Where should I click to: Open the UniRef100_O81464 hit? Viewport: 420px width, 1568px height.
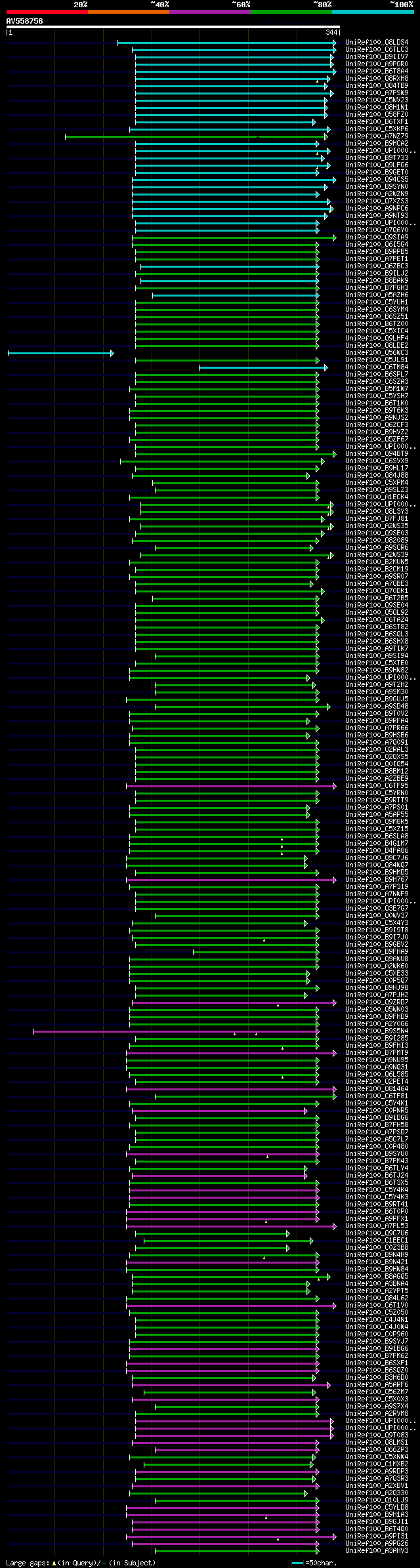pyautogui.click(x=377, y=1089)
